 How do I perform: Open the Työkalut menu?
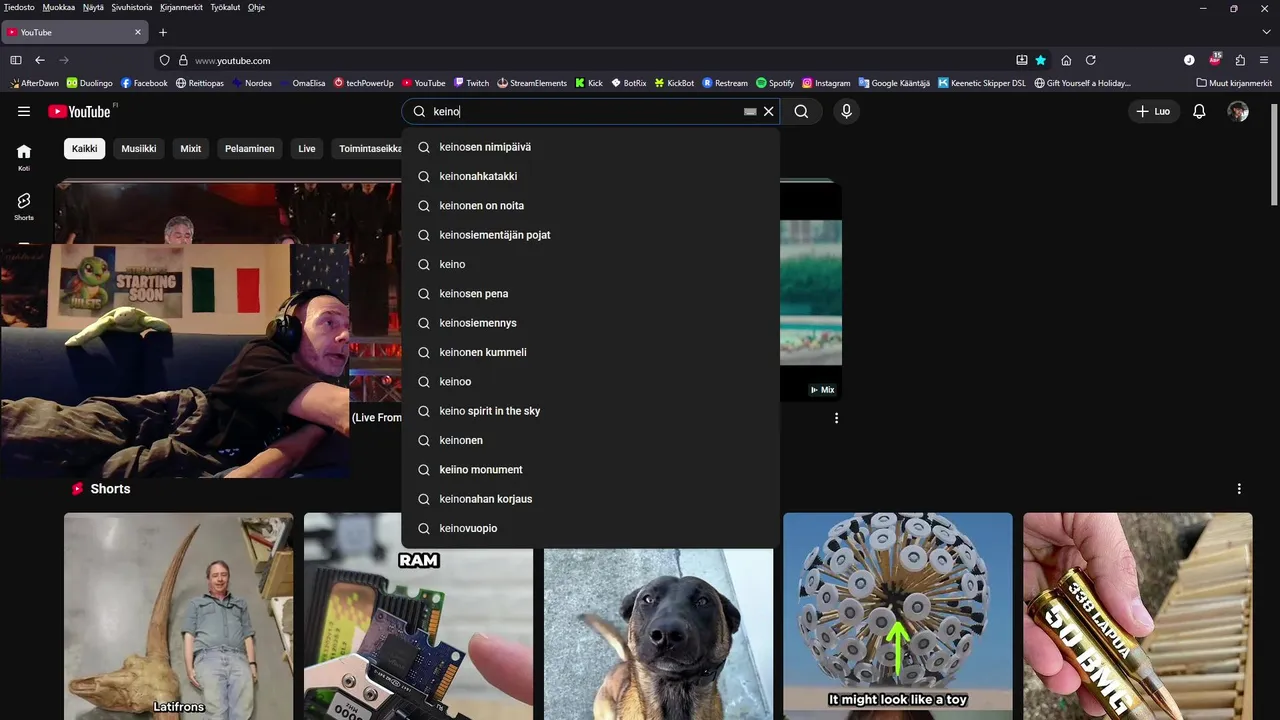tap(226, 7)
